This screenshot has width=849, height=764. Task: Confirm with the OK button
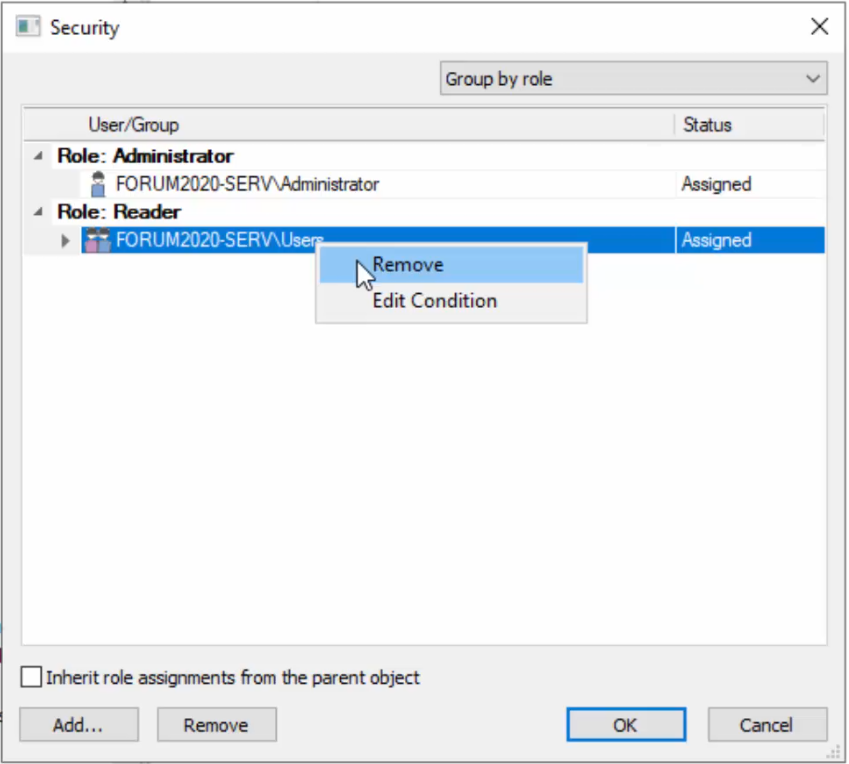pyautogui.click(x=626, y=725)
